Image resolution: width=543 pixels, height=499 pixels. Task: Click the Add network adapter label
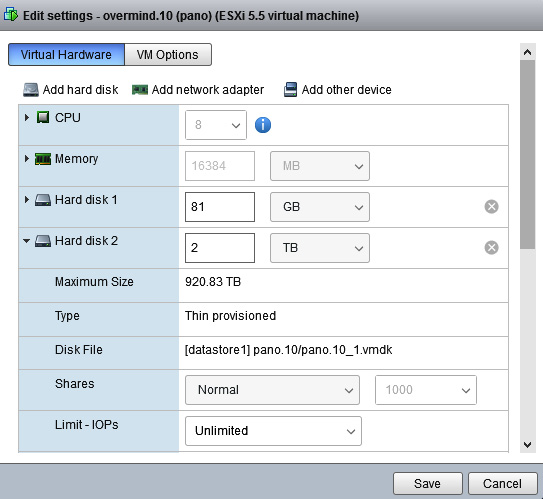[208, 90]
